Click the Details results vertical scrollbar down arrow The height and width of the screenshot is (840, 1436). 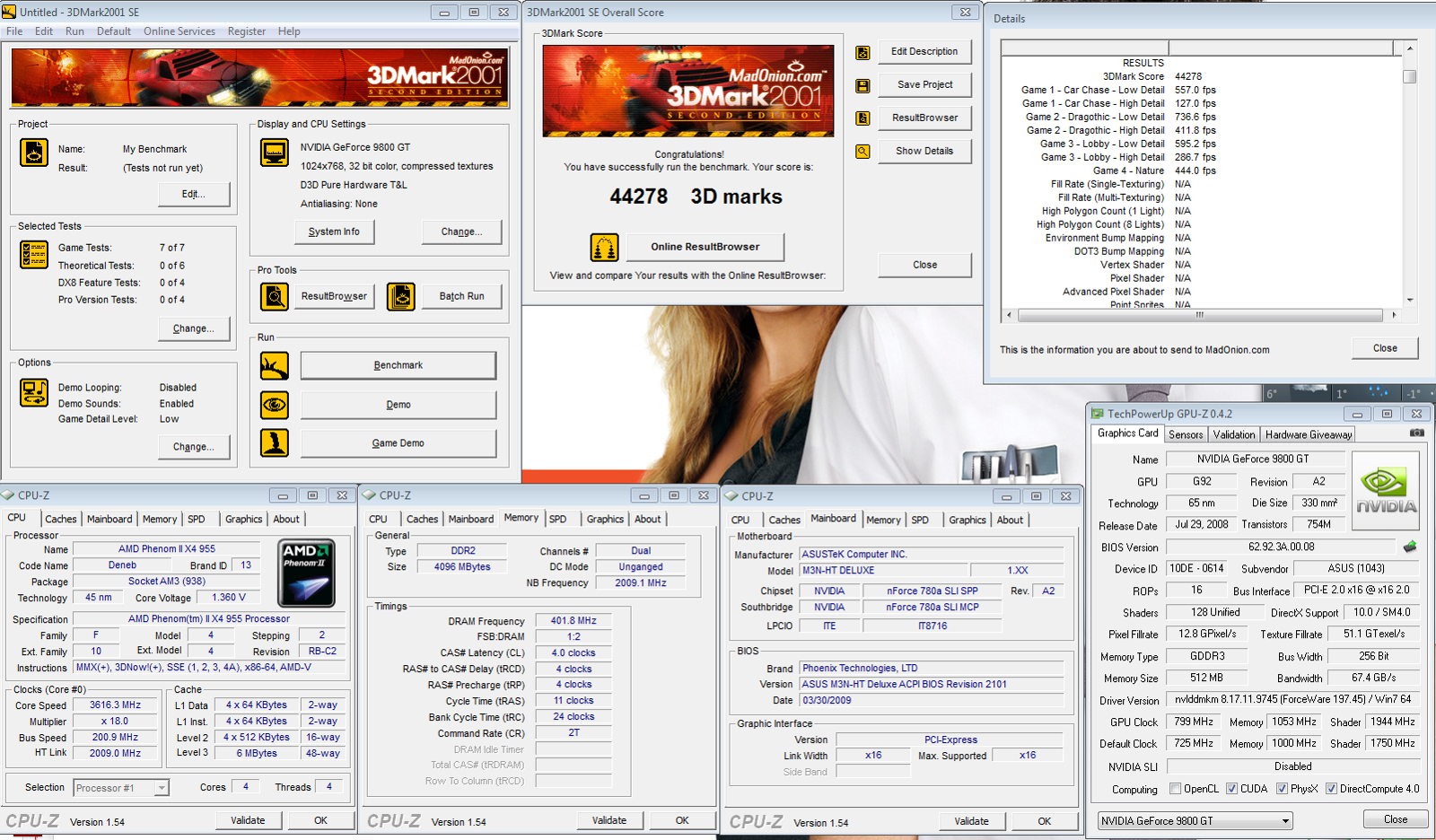click(x=1410, y=300)
